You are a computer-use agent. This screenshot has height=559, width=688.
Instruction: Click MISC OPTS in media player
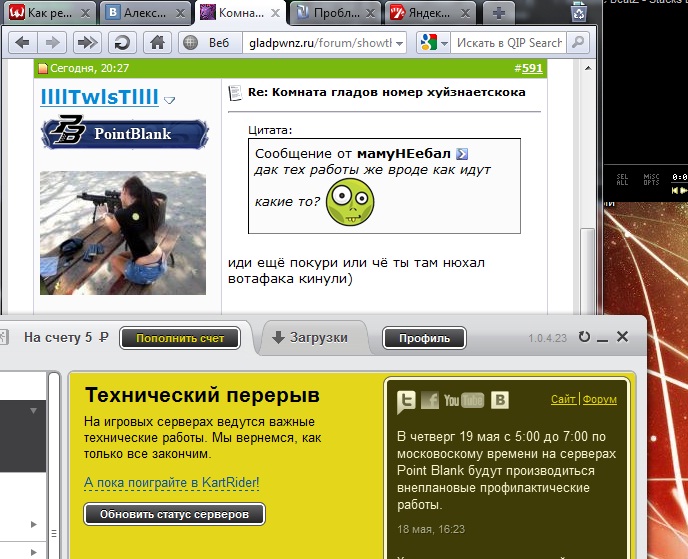click(x=652, y=179)
